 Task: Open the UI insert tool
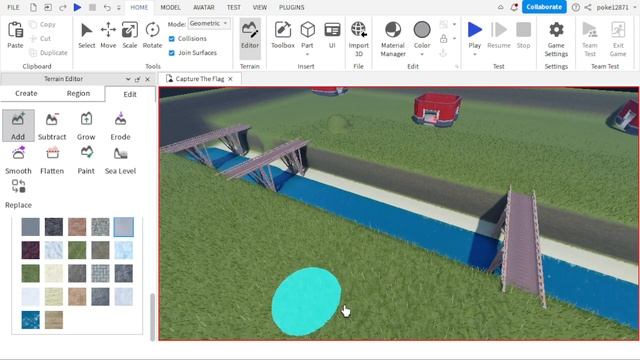[332, 35]
